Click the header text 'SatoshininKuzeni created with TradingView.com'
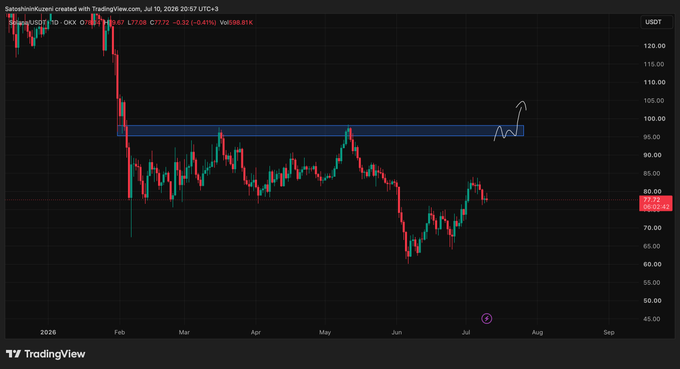Screen dimensions: 680x369 pyautogui.click(x=73, y=9)
